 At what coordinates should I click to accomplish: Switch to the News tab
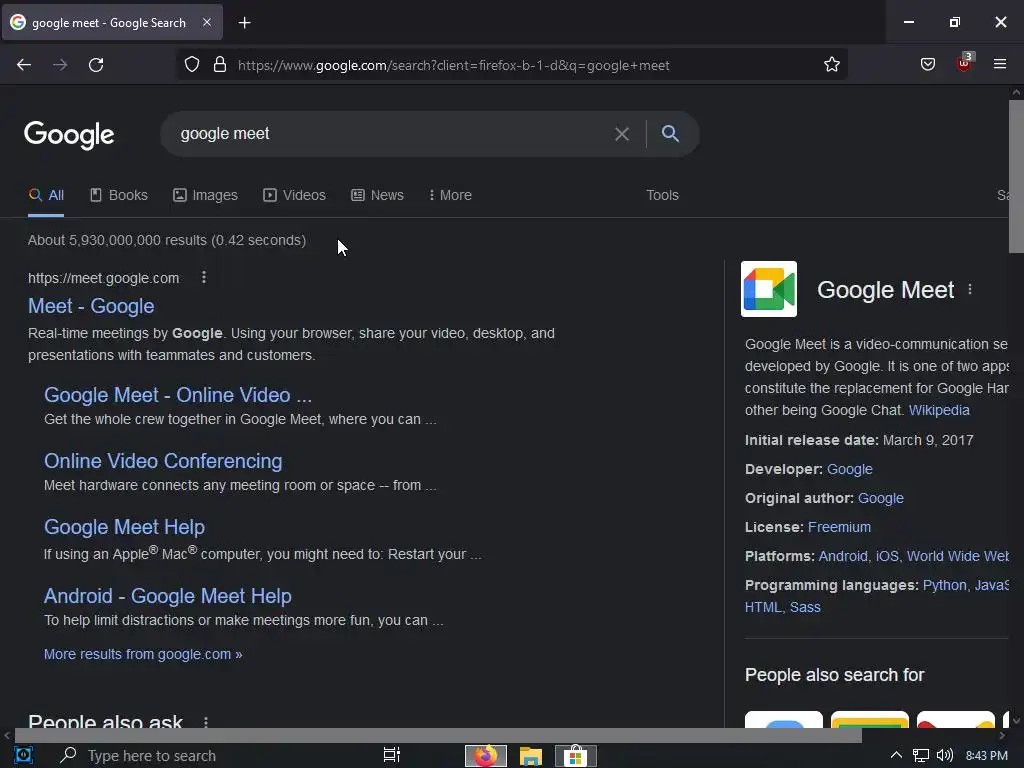(377, 195)
